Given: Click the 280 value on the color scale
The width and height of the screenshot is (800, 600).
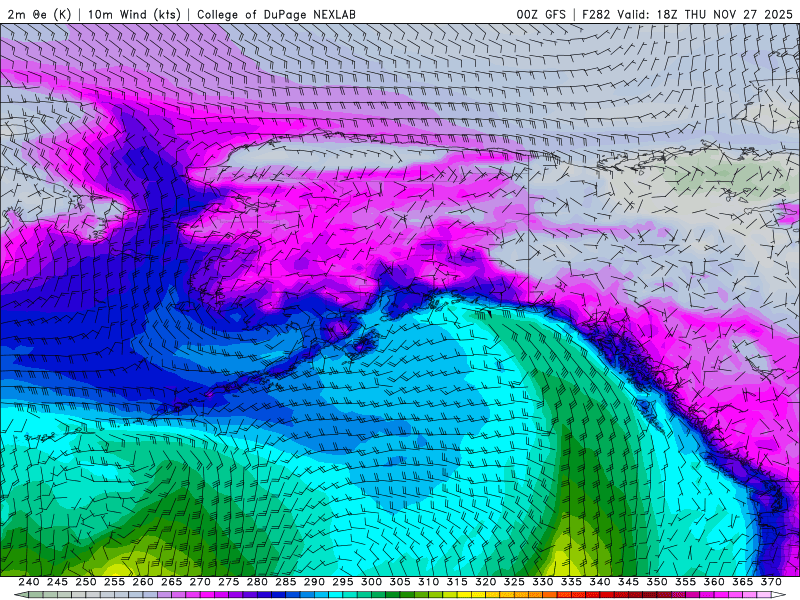Looking at the screenshot, I should point(257,582).
